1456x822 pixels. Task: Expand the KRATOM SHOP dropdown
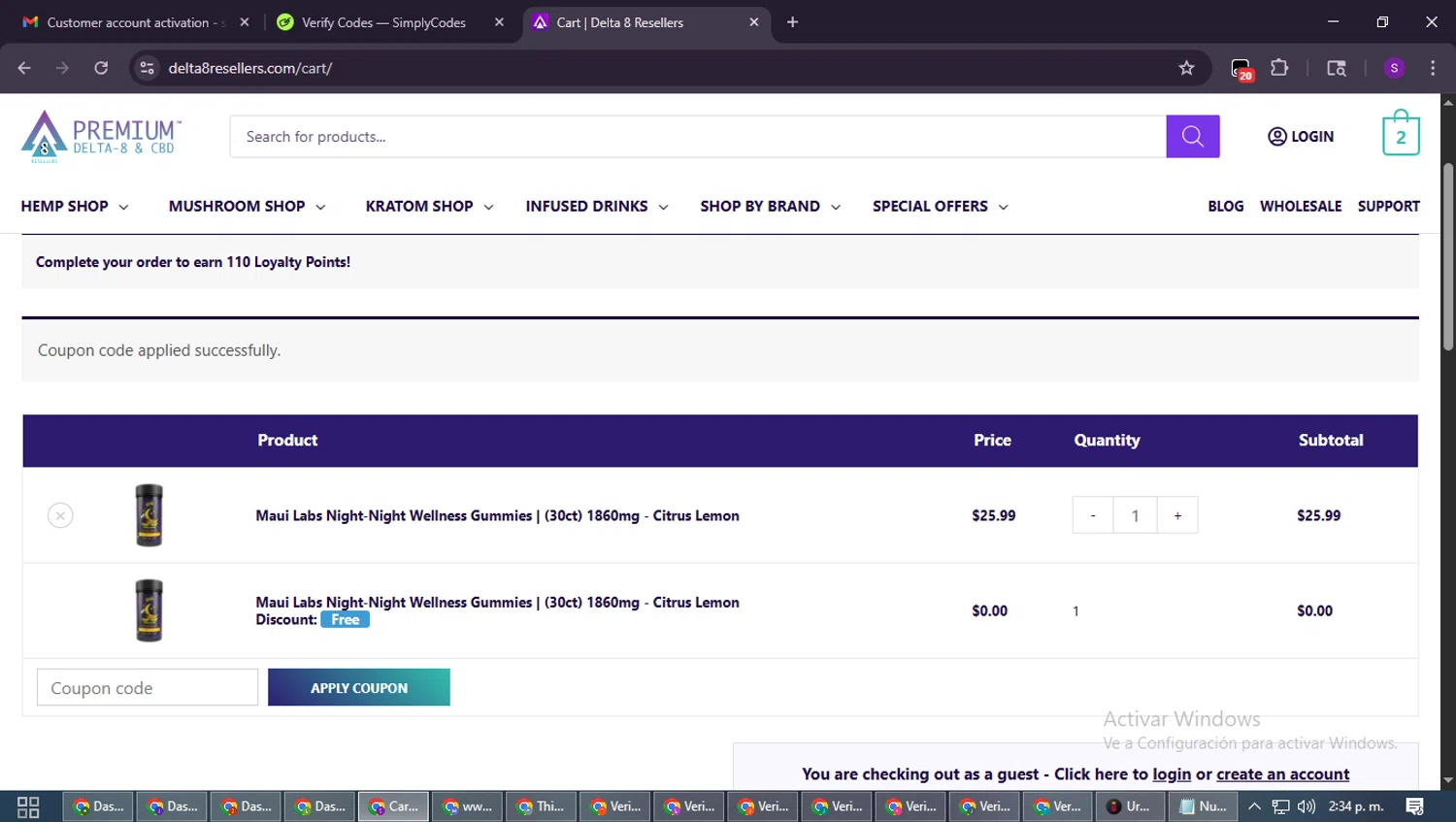point(430,207)
